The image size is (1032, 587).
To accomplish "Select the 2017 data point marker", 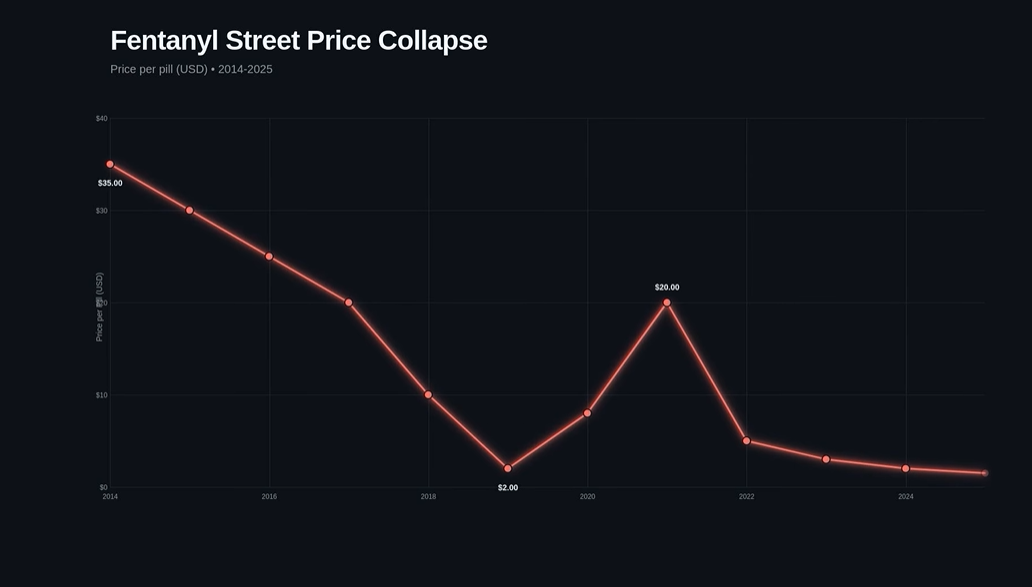I will [x=349, y=302].
